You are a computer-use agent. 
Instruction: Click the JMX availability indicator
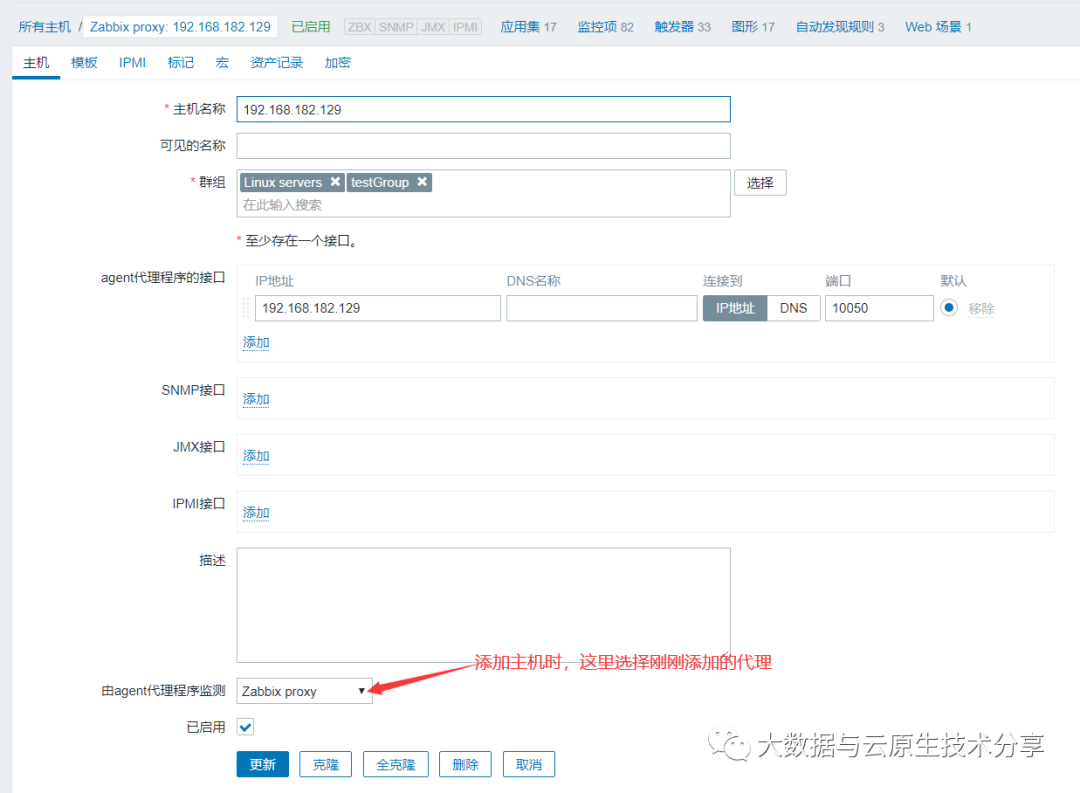(433, 27)
